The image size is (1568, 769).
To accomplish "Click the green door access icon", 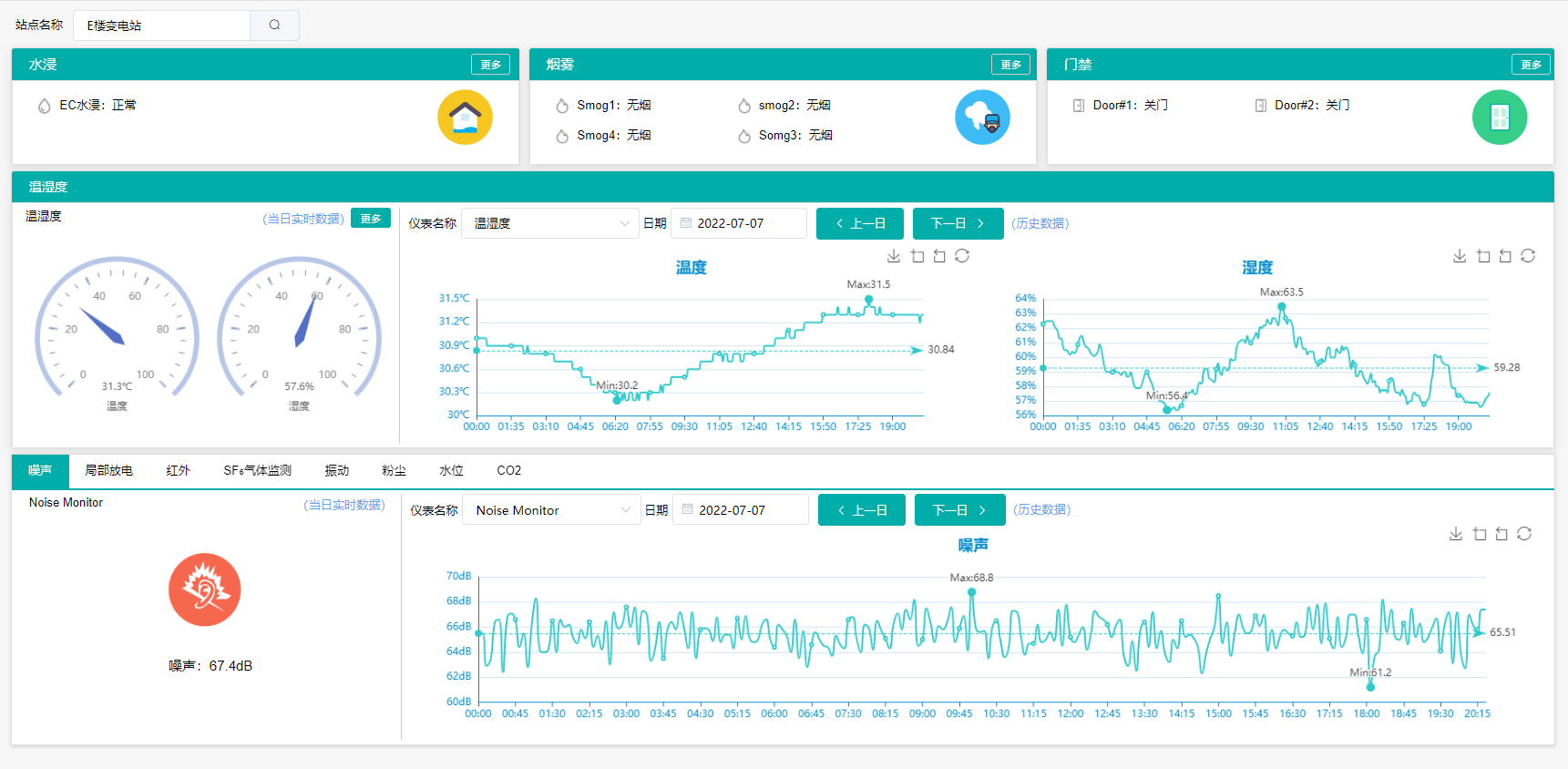I will [x=1499, y=118].
